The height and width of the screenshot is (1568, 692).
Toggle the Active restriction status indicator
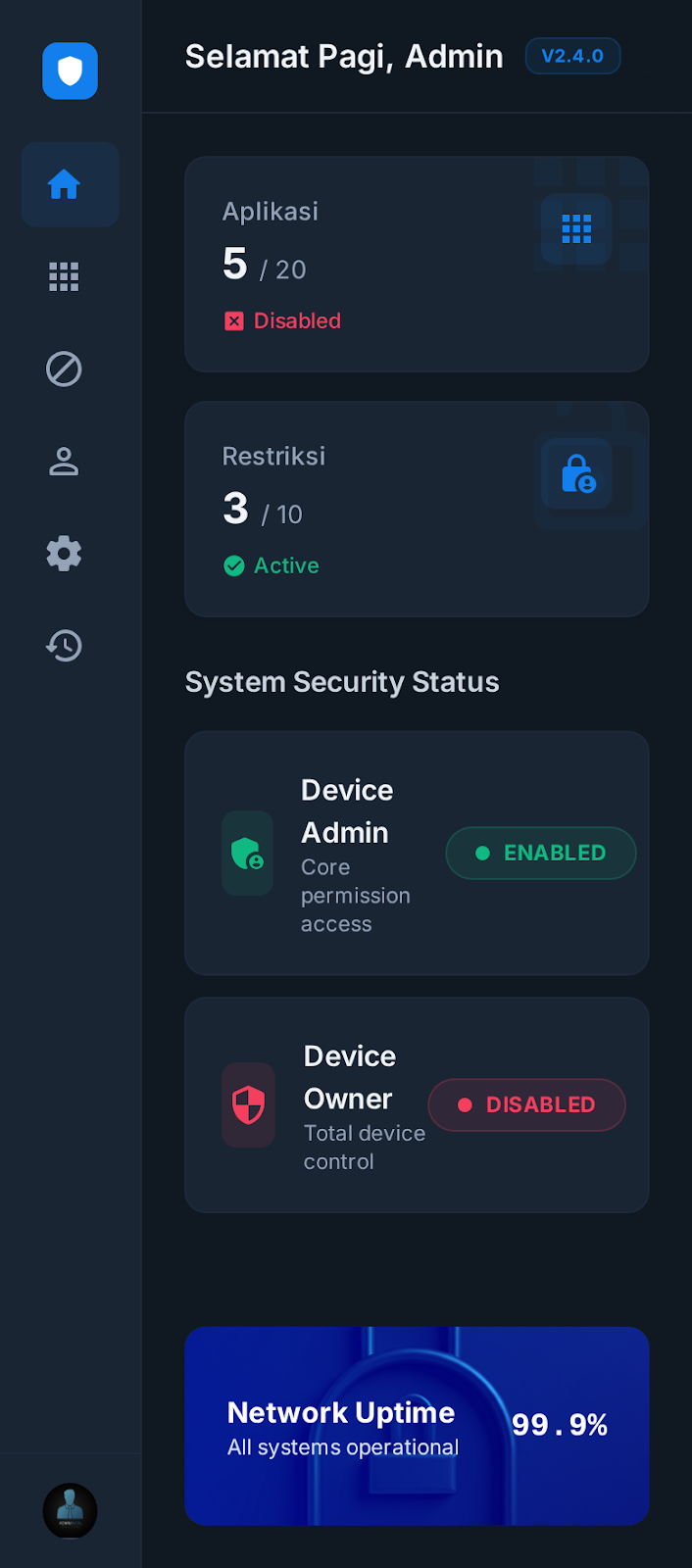[x=272, y=565]
